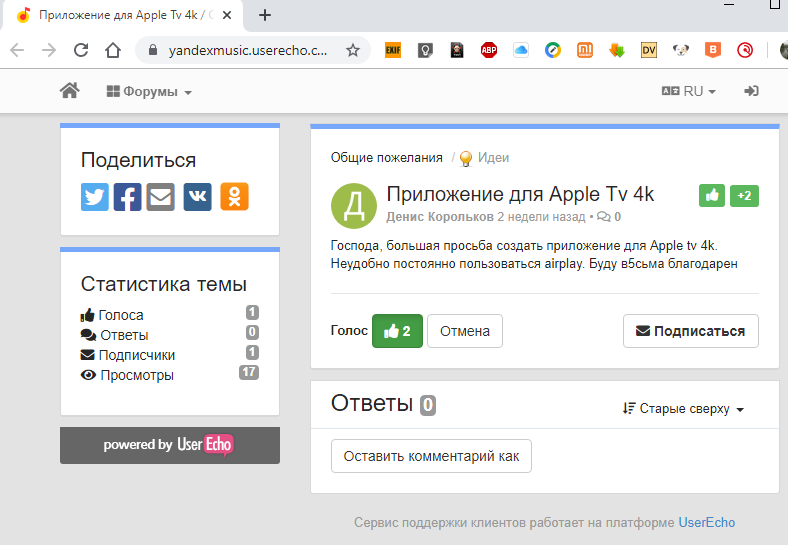This screenshot has height=545, width=788.
Task: Toggle the green thumbs-up vote beside the title
Action: tap(712, 196)
